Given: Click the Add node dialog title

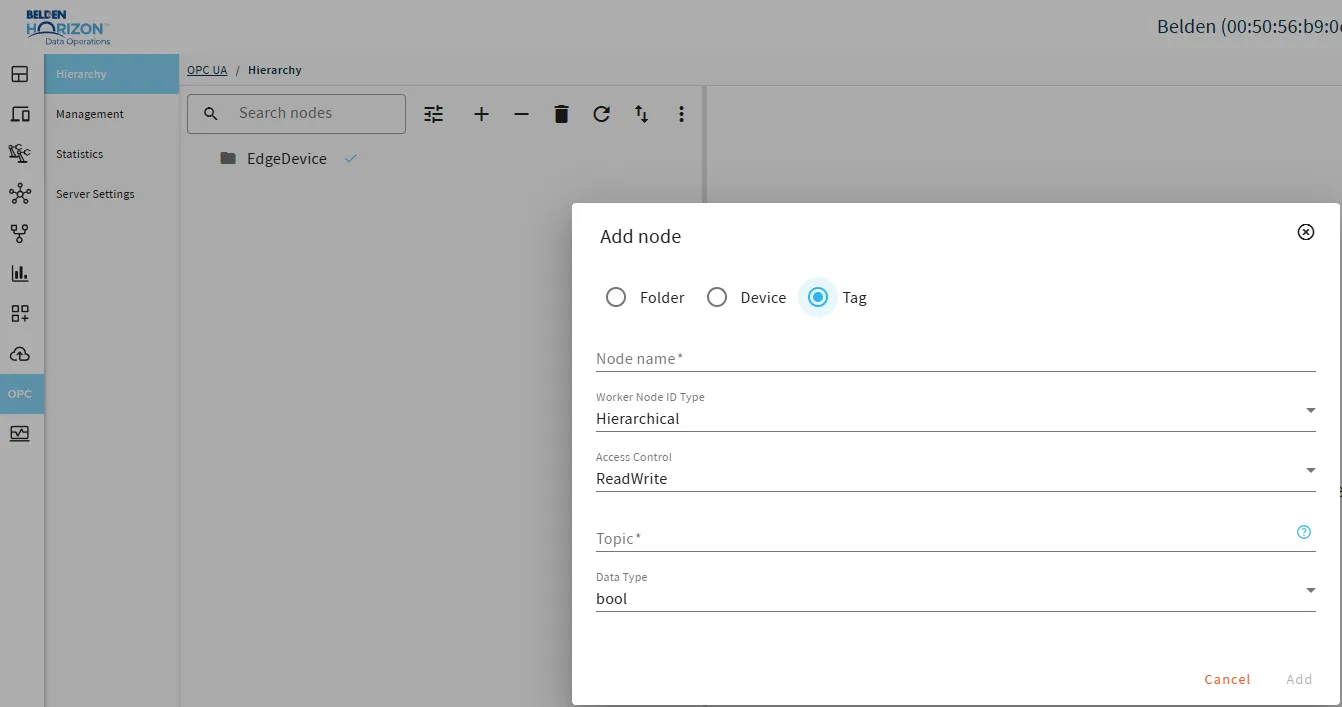Looking at the screenshot, I should click(x=640, y=237).
